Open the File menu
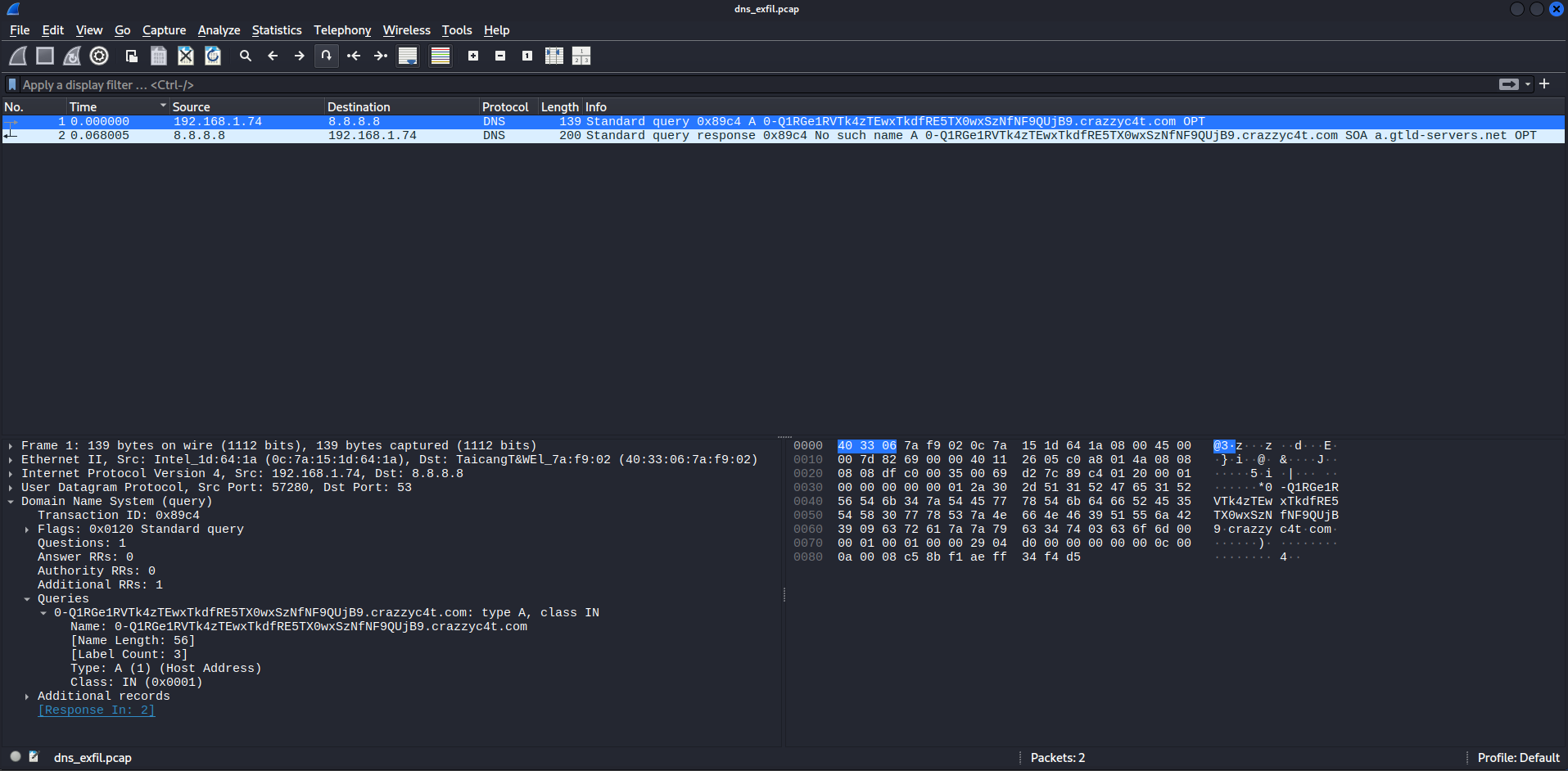The height and width of the screenshot is (771, 1568). click(20, 30)
